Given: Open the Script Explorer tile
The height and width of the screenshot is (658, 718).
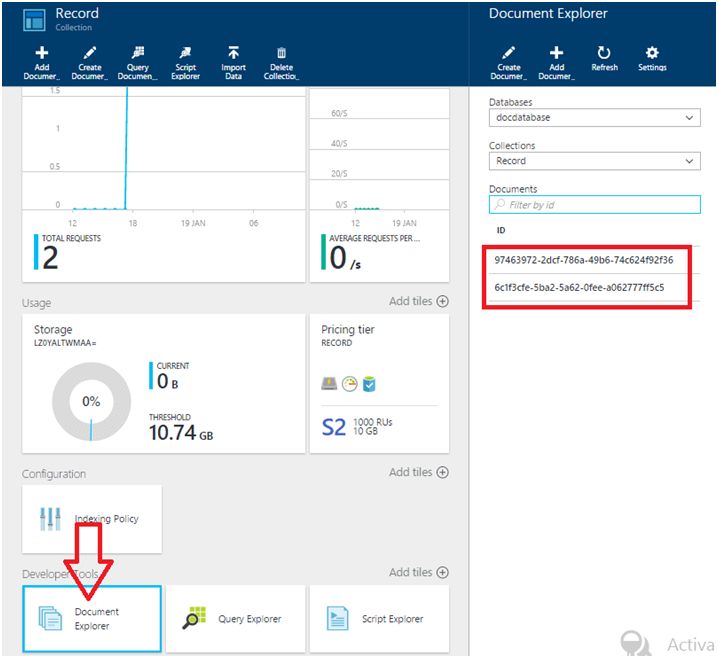Looking at the screenshot, I should 379,619.
